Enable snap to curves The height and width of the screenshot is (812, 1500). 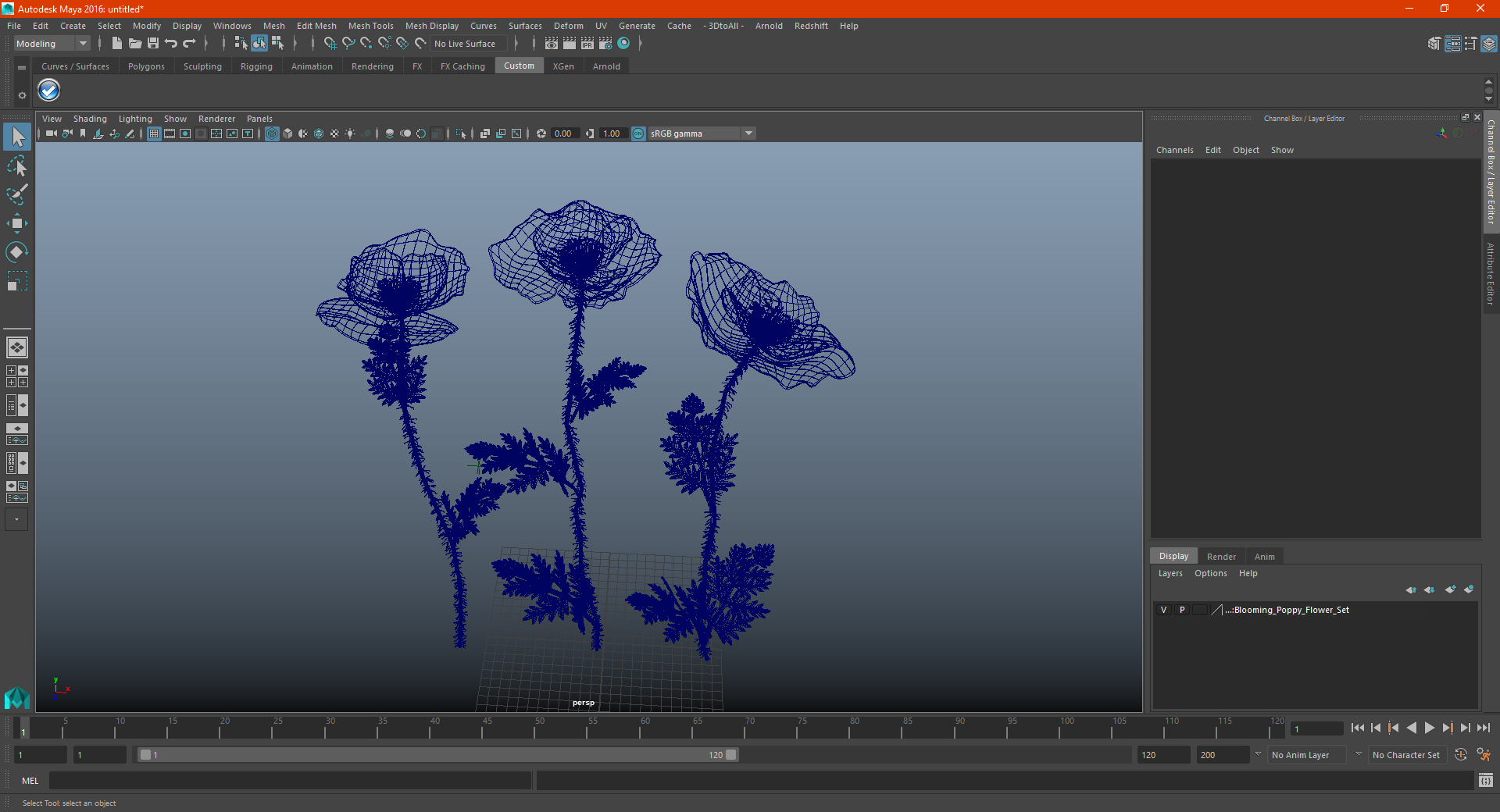pos(348,44)
